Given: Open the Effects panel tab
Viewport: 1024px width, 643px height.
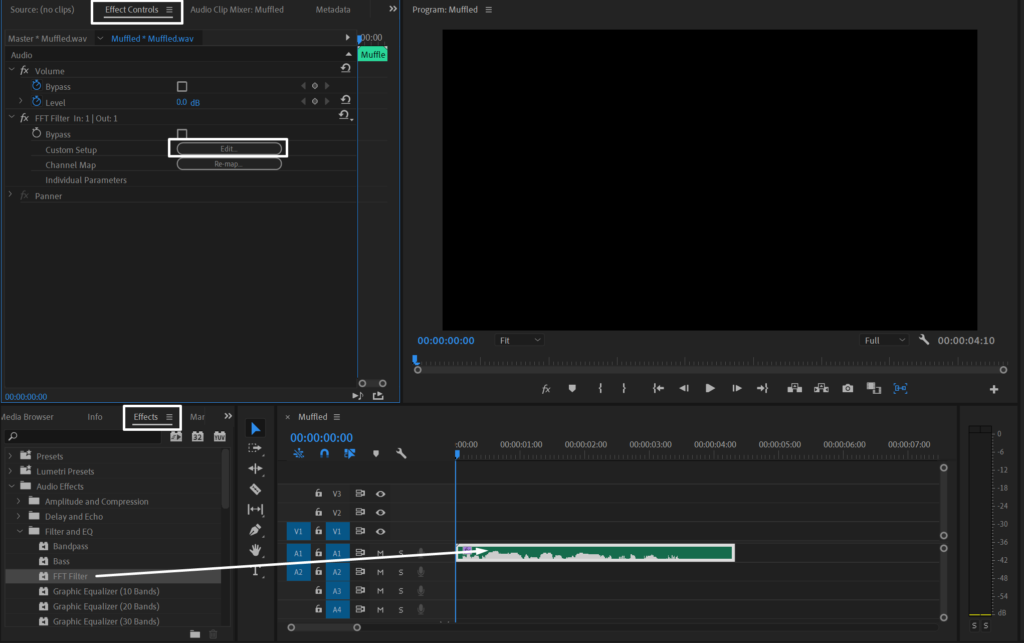Looking at the screenshot, I should point(146,416).
